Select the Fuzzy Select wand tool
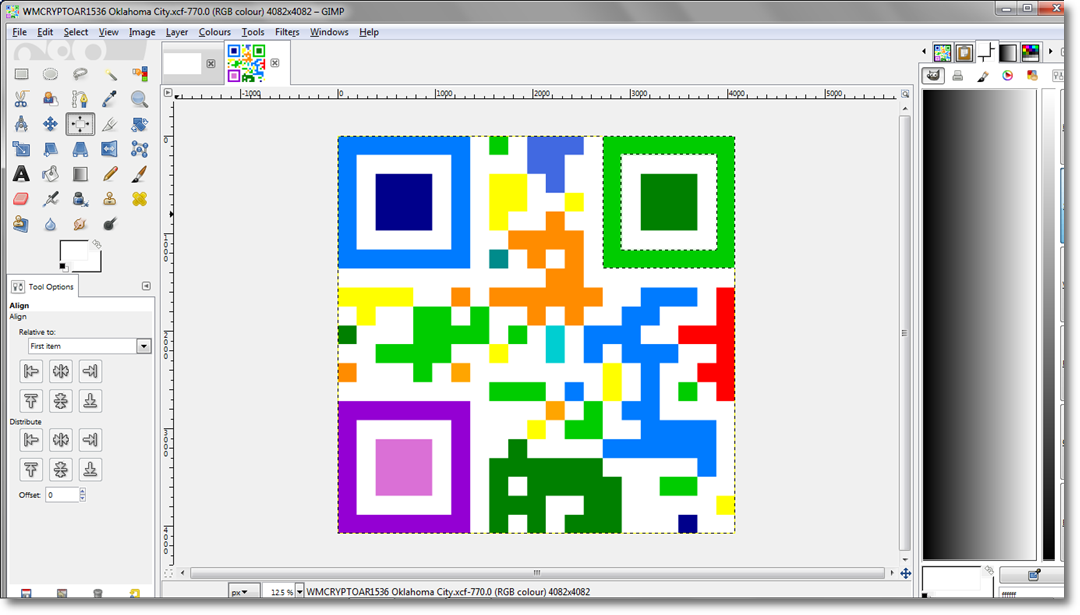The image size is (1080, 615). 110,74
